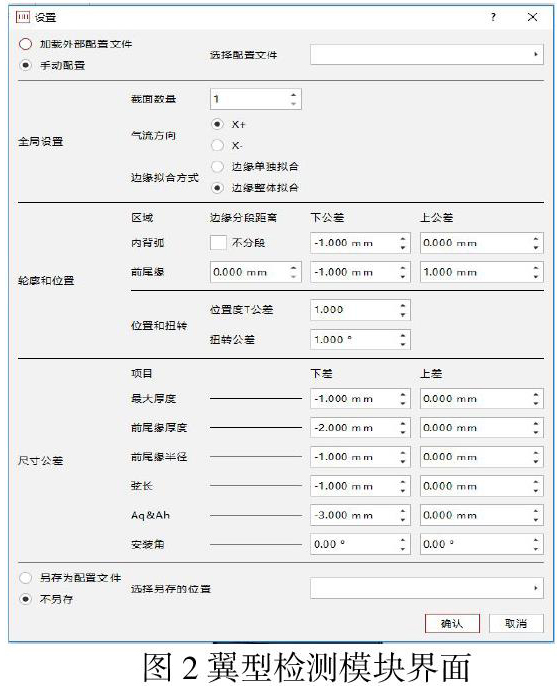Enable the 不分段 checkbox
The width and height of the screenshot is (557, 686).
coord(218,242)
